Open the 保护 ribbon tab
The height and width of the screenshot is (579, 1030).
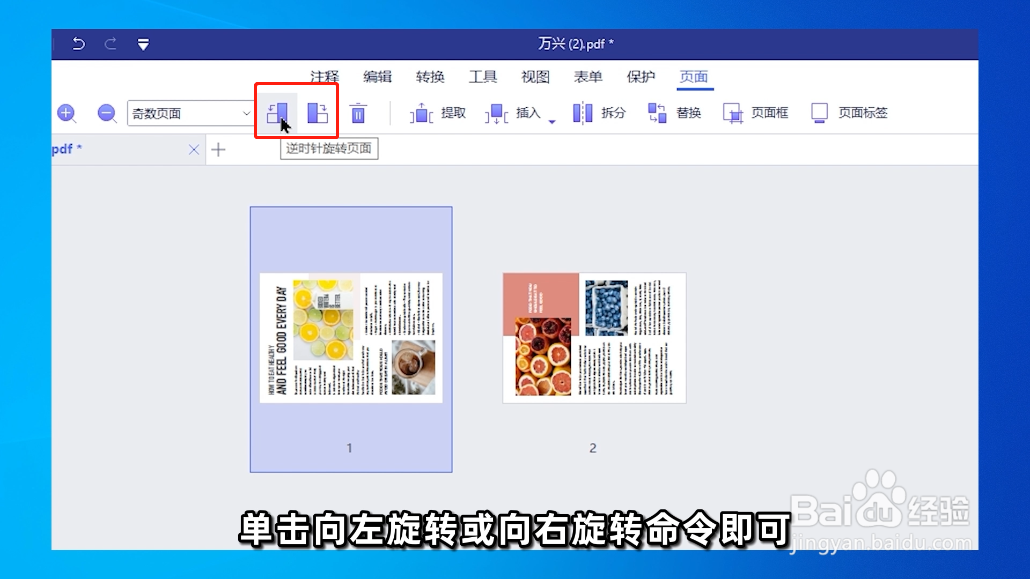tap(640, 76)
